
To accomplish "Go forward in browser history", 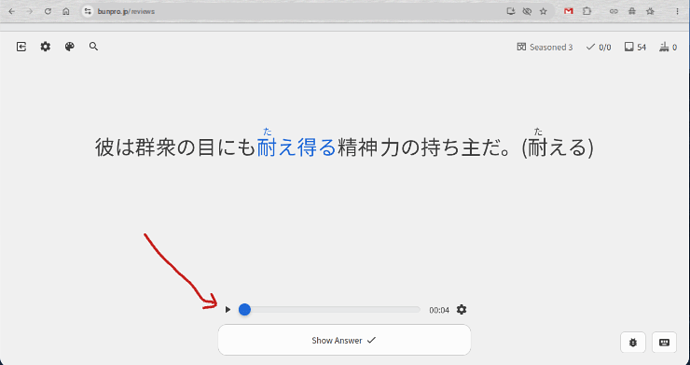I will click(x=29, y=11).
